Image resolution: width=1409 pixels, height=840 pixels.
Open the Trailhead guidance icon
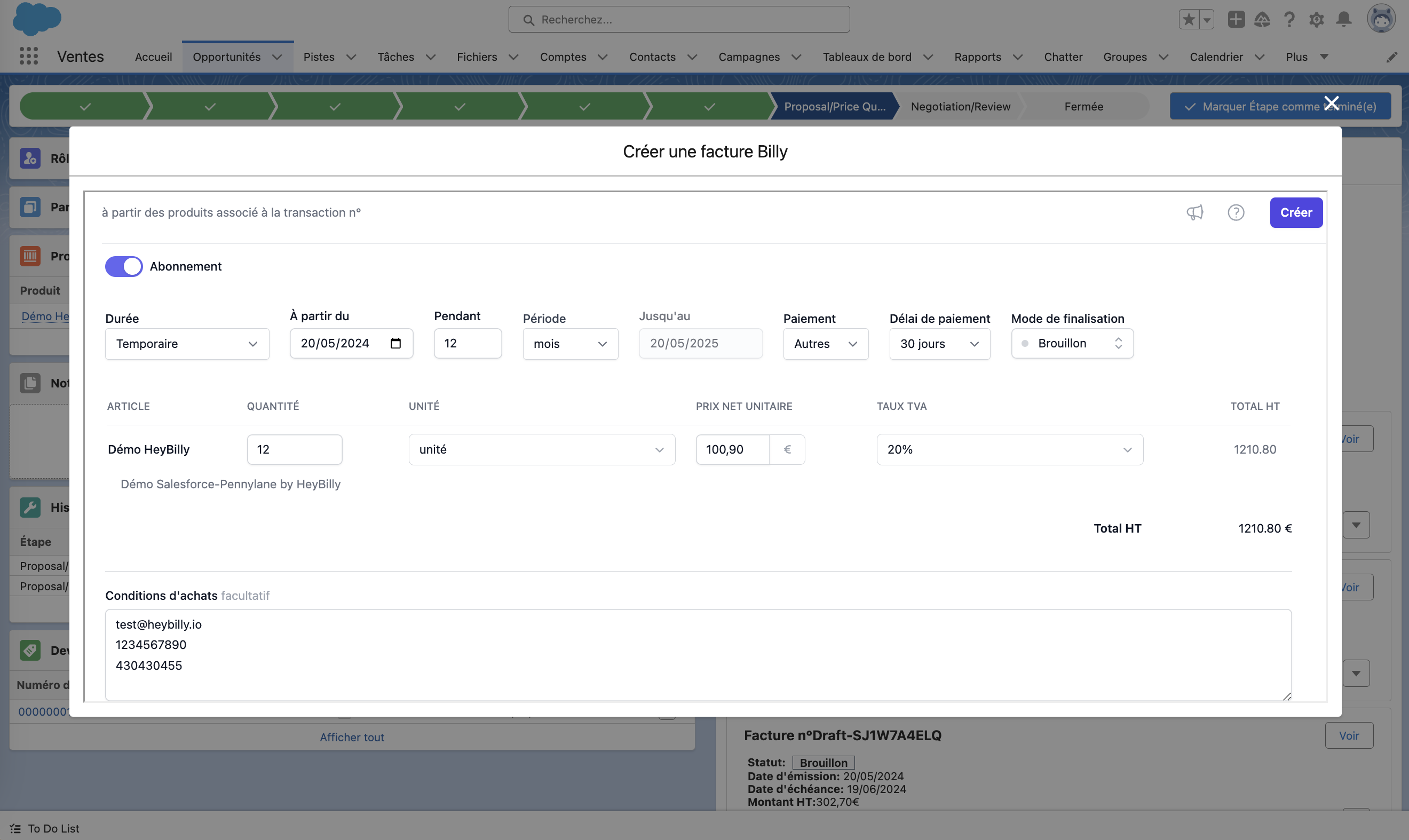coord(1262,20)
